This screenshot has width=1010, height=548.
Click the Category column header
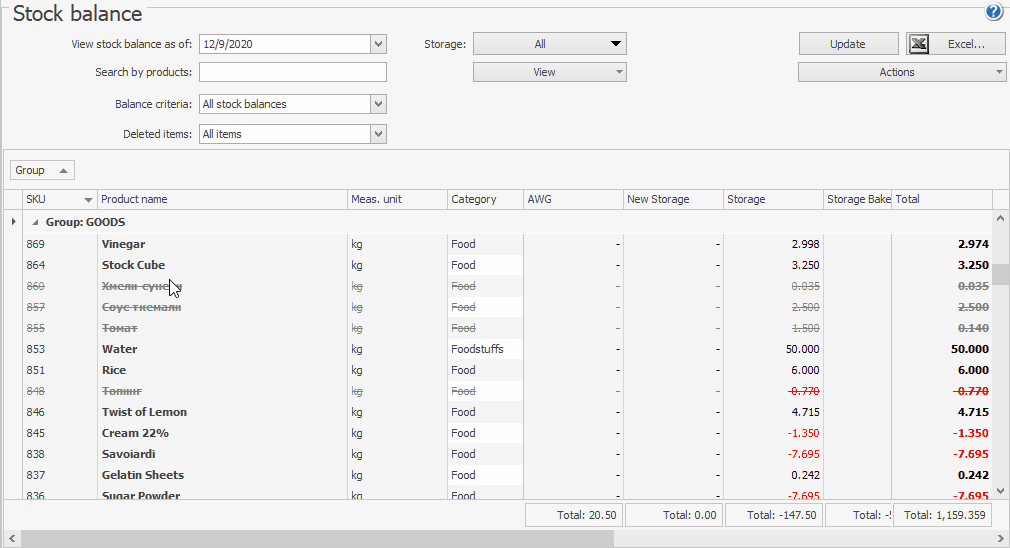pos(484,200)
